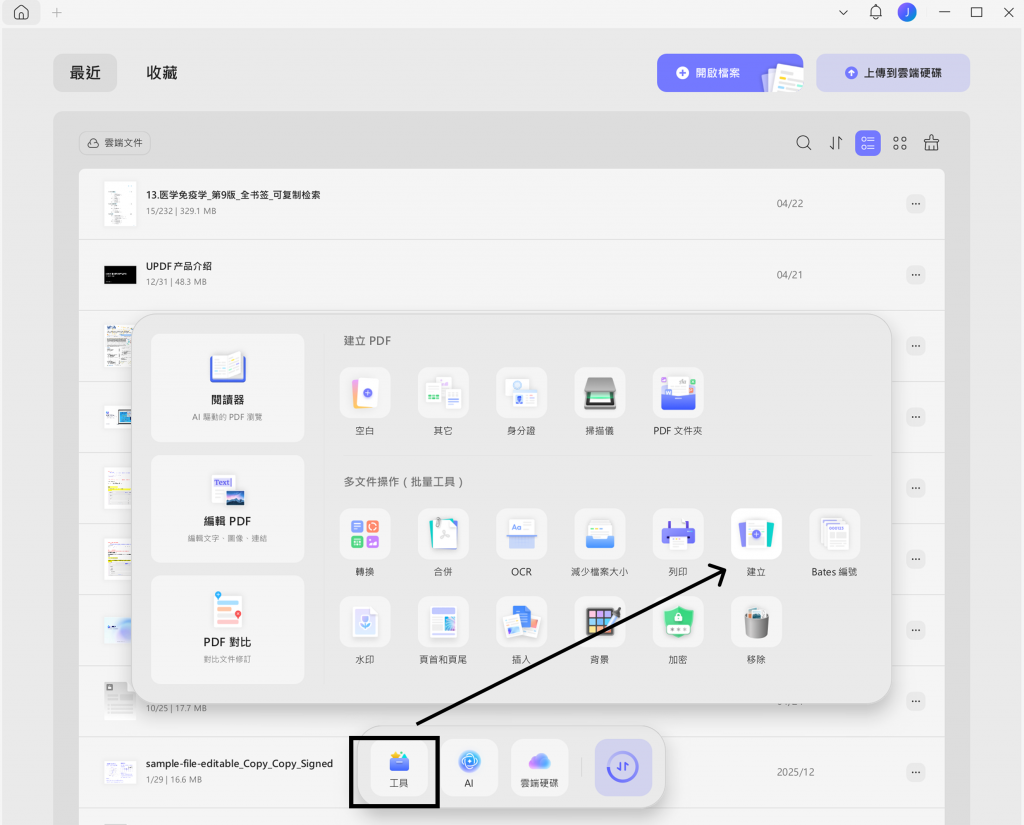
Task: Create a blank PDF (空白)
Action: 364,393
